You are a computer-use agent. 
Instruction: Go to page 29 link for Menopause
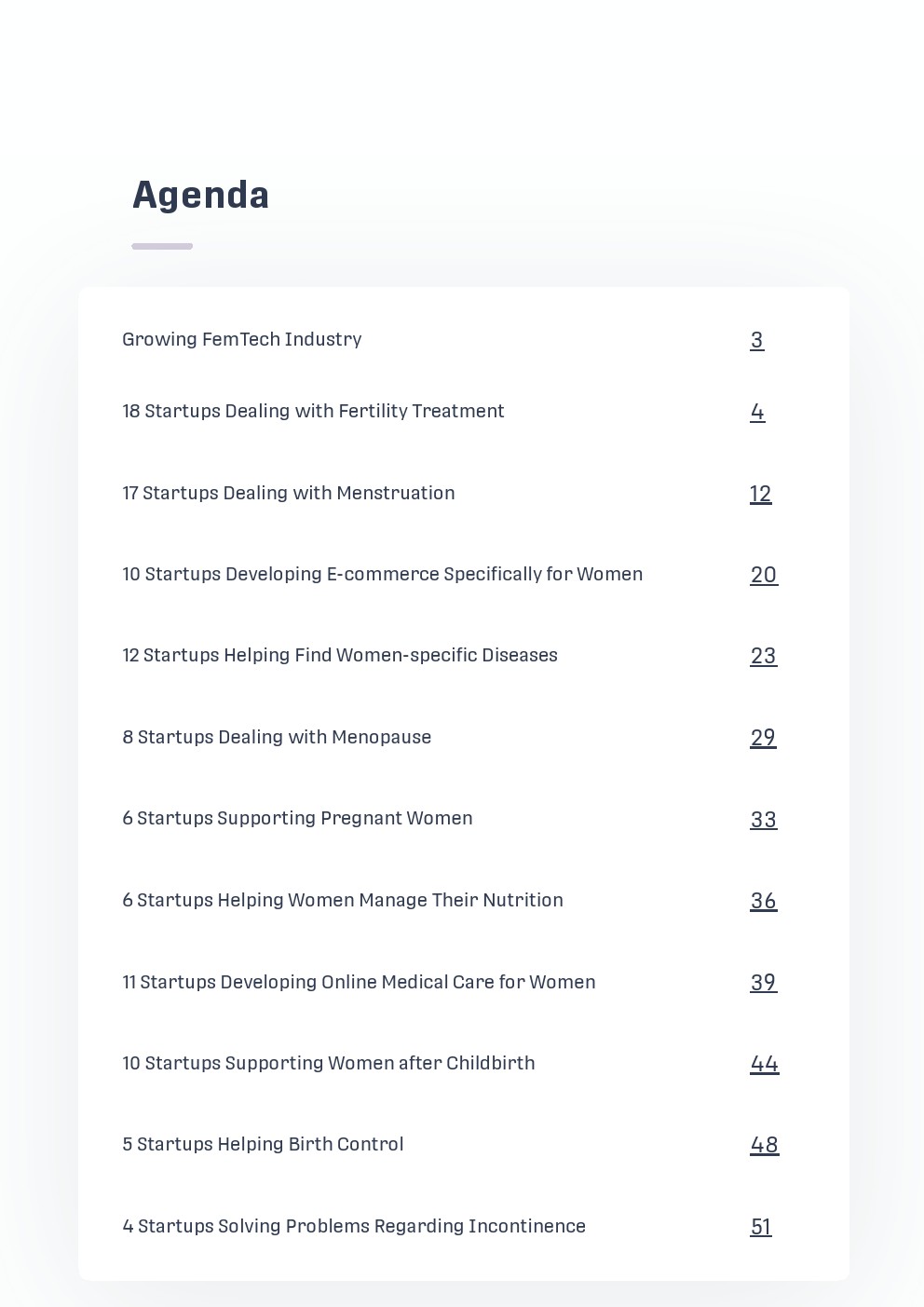click(x=763, y=739)
